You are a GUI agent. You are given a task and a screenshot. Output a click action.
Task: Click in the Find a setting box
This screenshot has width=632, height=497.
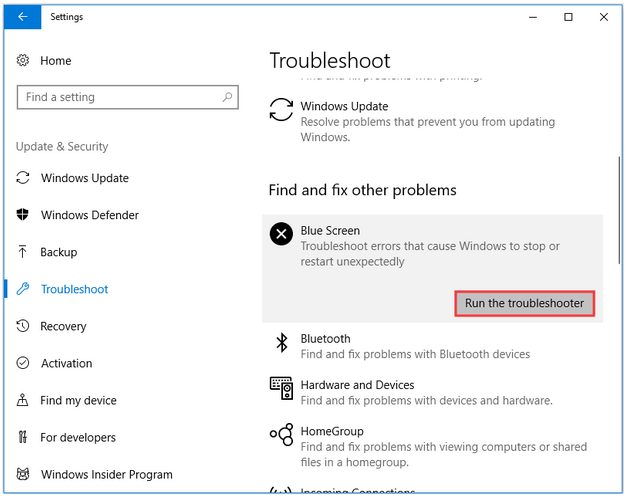[127, 97]
